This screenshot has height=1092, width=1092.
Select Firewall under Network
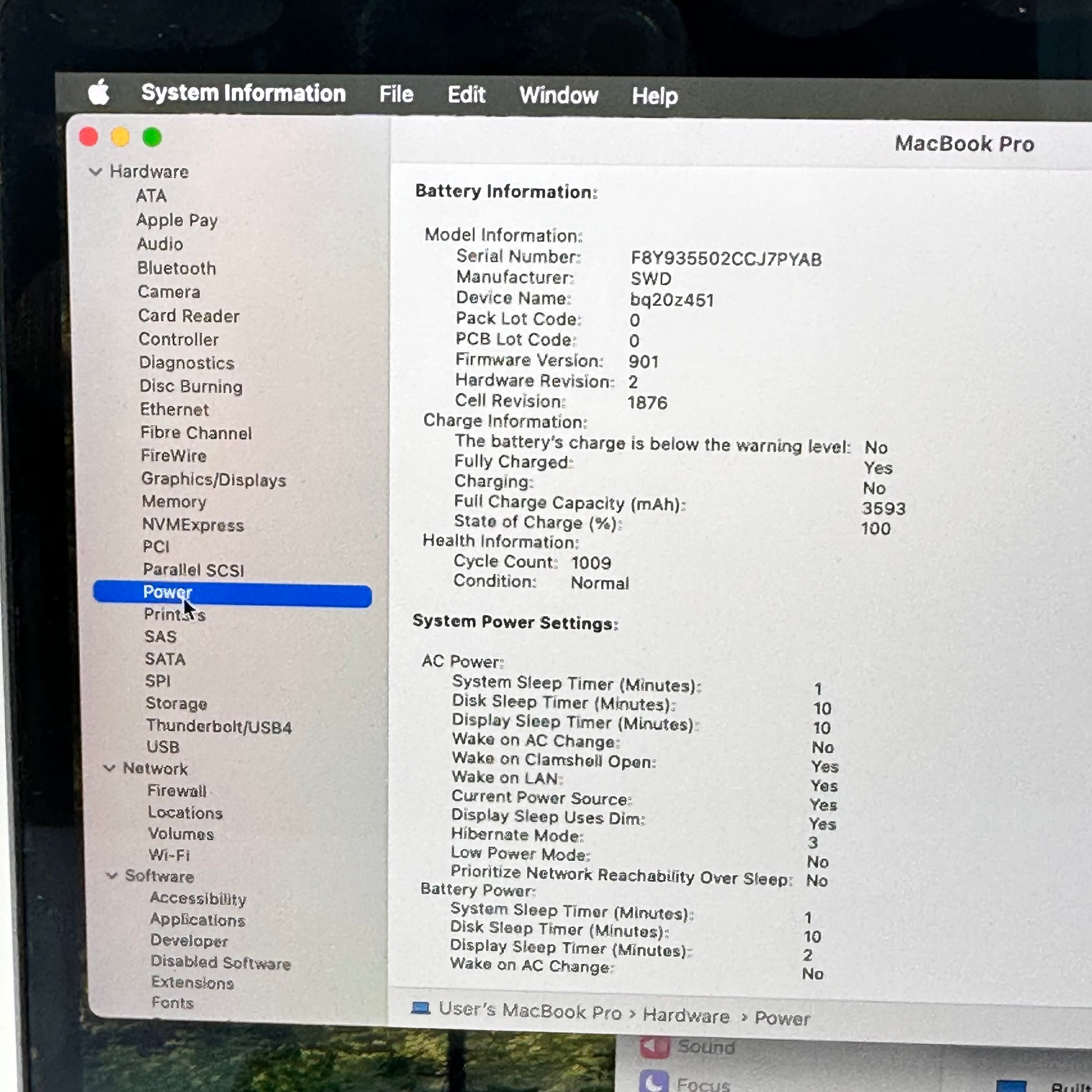[x=177, y=791]
